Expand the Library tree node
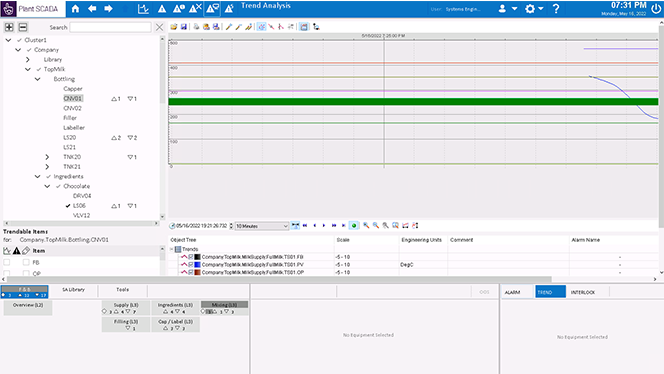The height and width of the screenshot is (374, 664). click(x=28, y=59)
